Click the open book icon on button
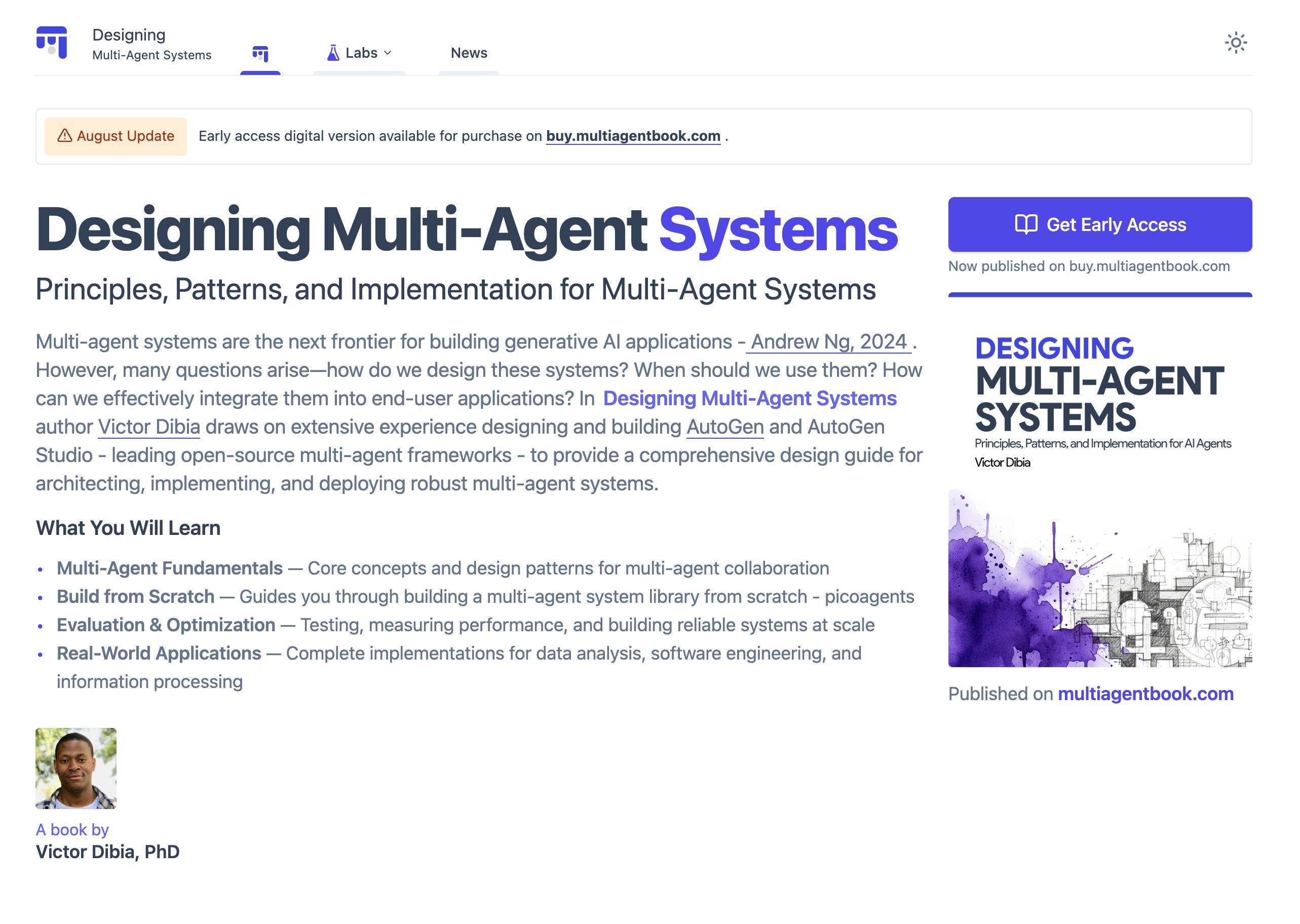The width and height of the screenshot is (1300, 924). point(1026,224)
